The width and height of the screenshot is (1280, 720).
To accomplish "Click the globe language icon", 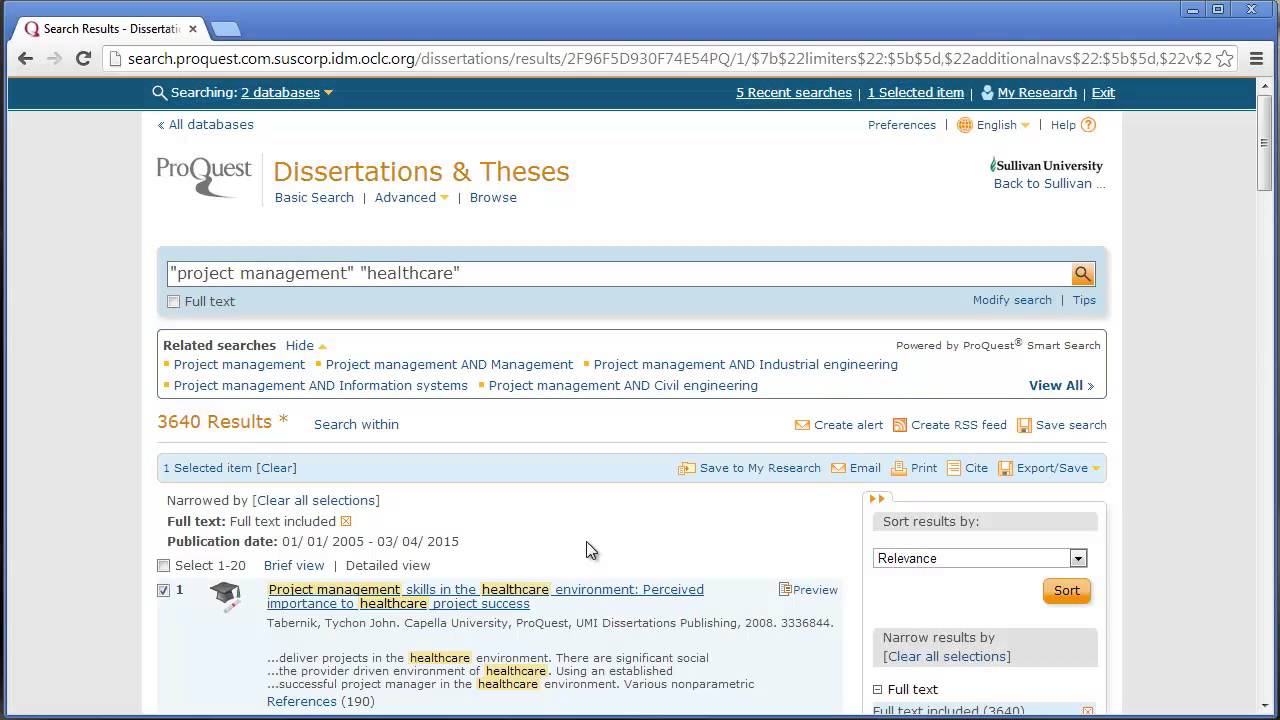I will (965, 125).
